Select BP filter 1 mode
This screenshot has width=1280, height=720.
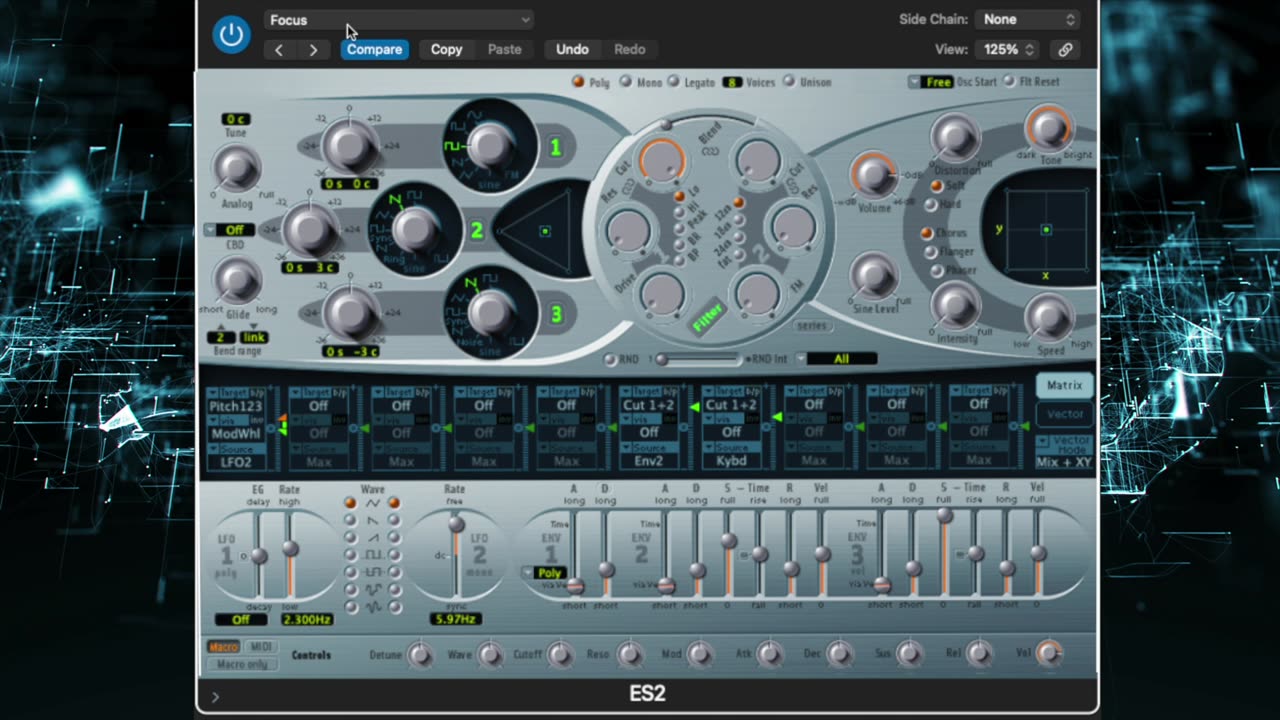tap(680, 260)
